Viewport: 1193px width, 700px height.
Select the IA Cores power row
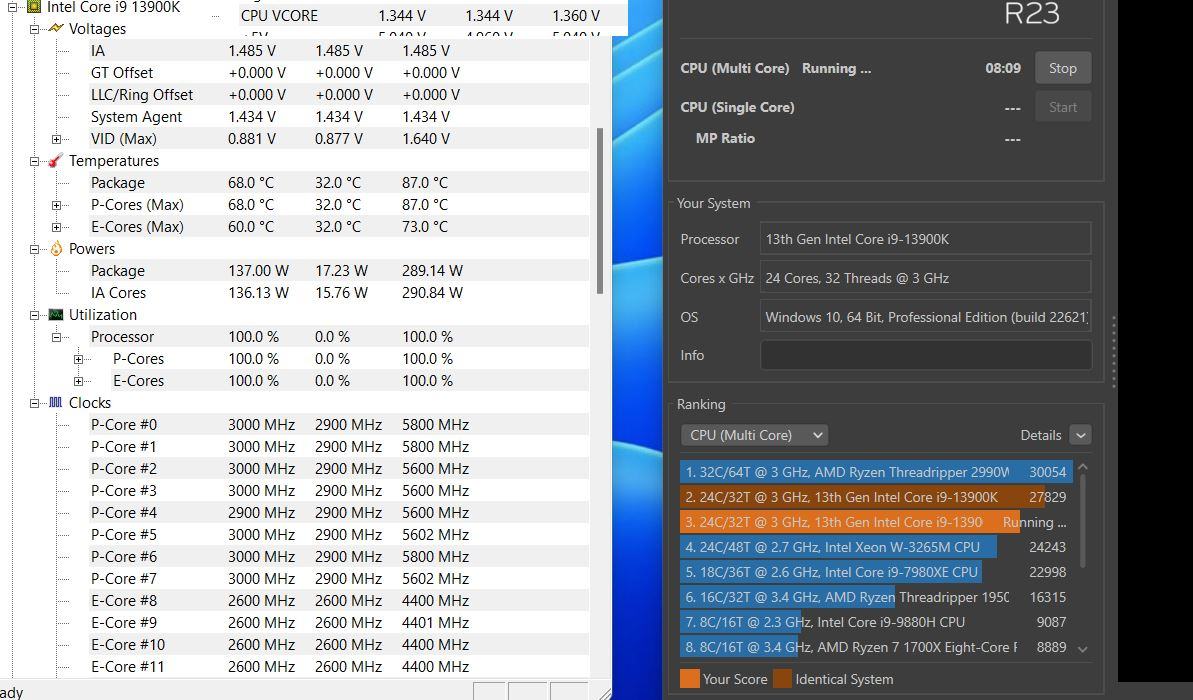[339, 293]
